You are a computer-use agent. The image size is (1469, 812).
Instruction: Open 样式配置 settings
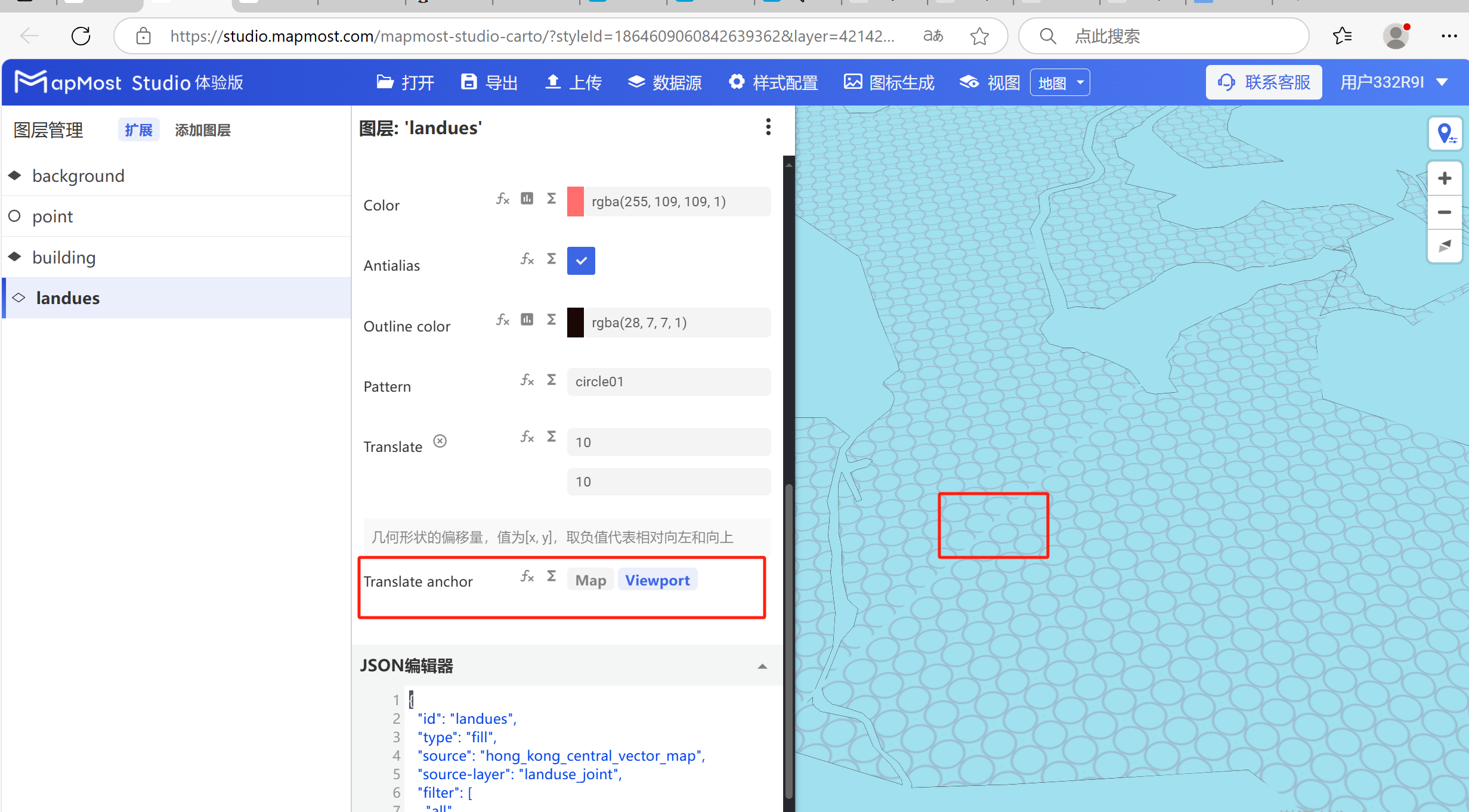pyautogui.click(x=772, y=82)
